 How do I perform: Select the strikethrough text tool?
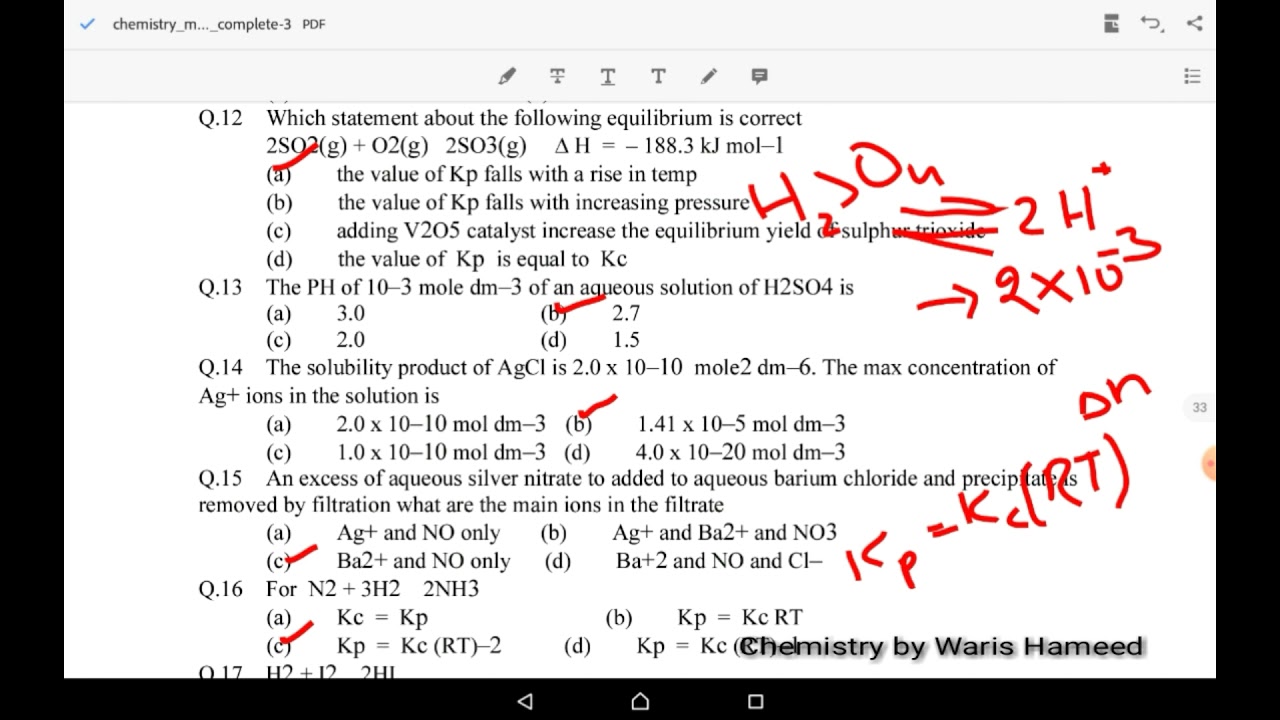click(x=557, y=76)
